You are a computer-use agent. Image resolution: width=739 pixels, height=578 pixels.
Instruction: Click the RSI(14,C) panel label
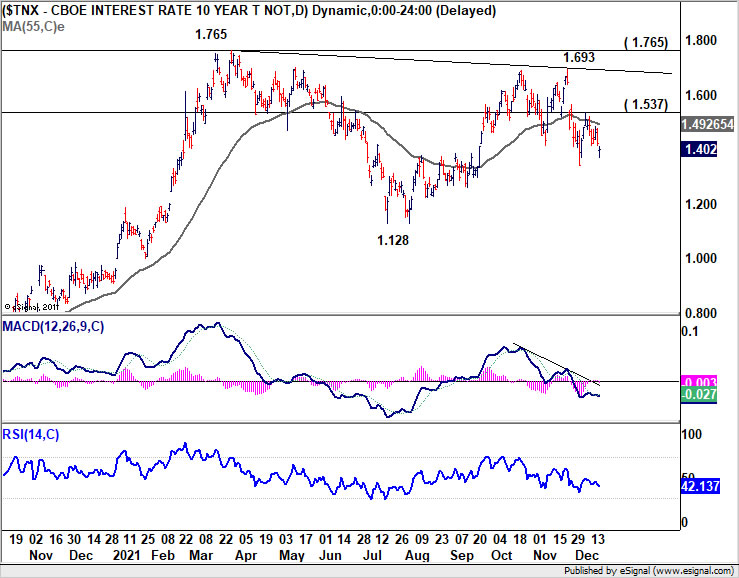(31, 434)
